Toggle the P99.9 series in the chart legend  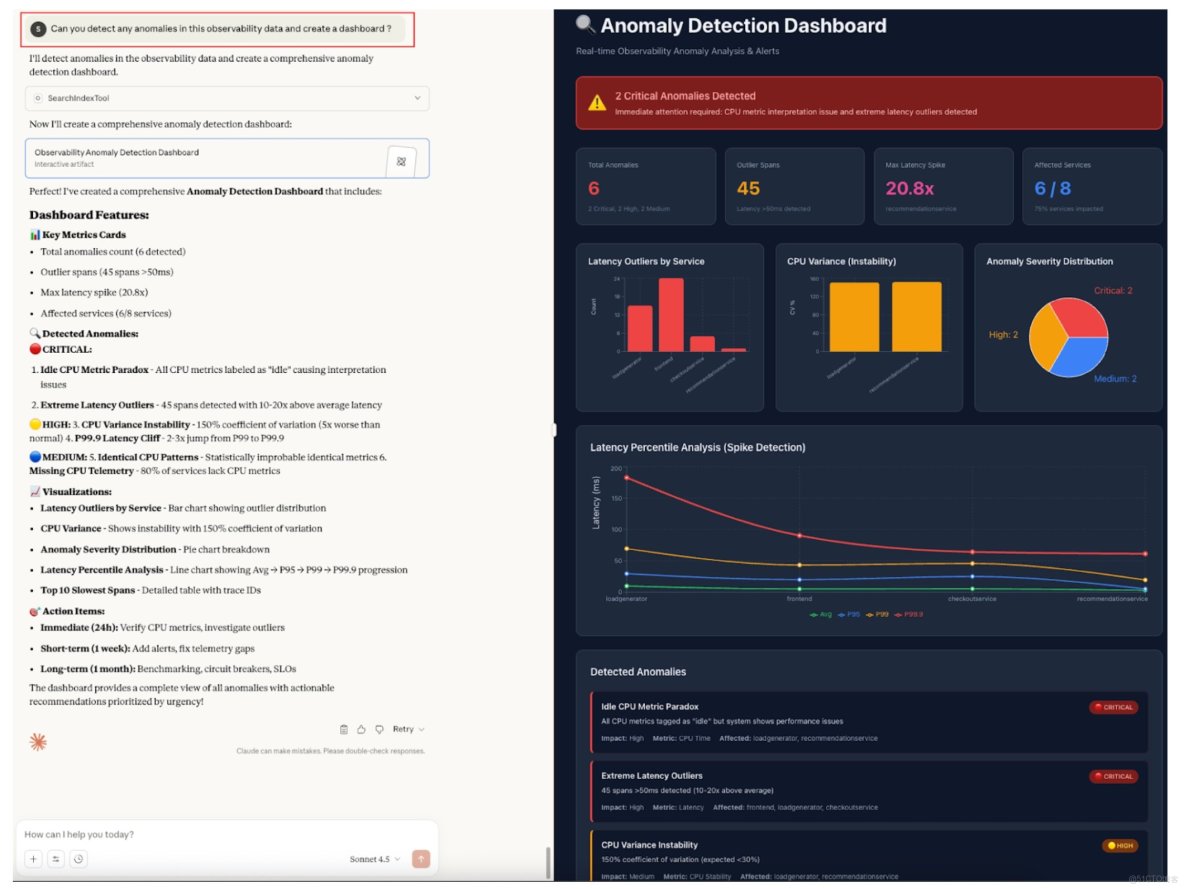910,612
